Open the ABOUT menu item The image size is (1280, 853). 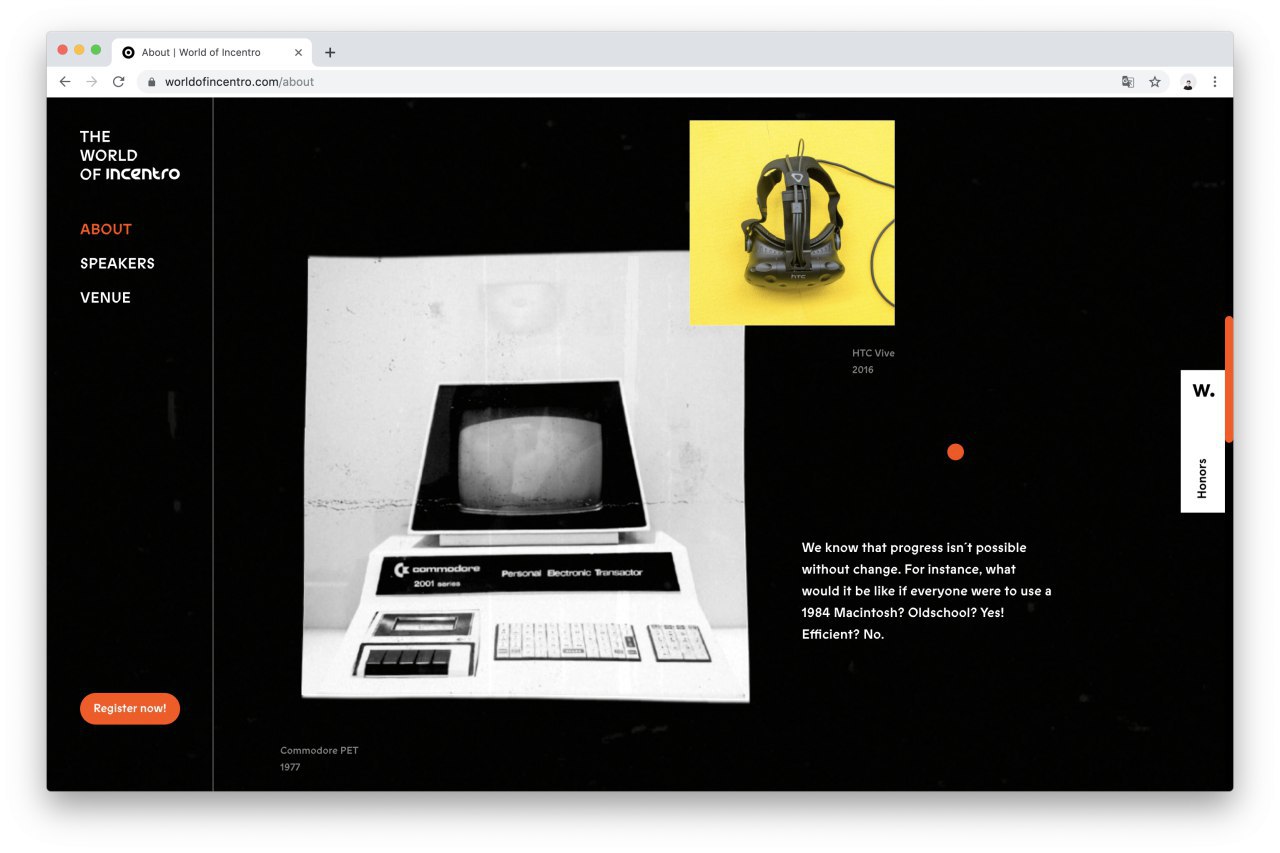[106, 229]
